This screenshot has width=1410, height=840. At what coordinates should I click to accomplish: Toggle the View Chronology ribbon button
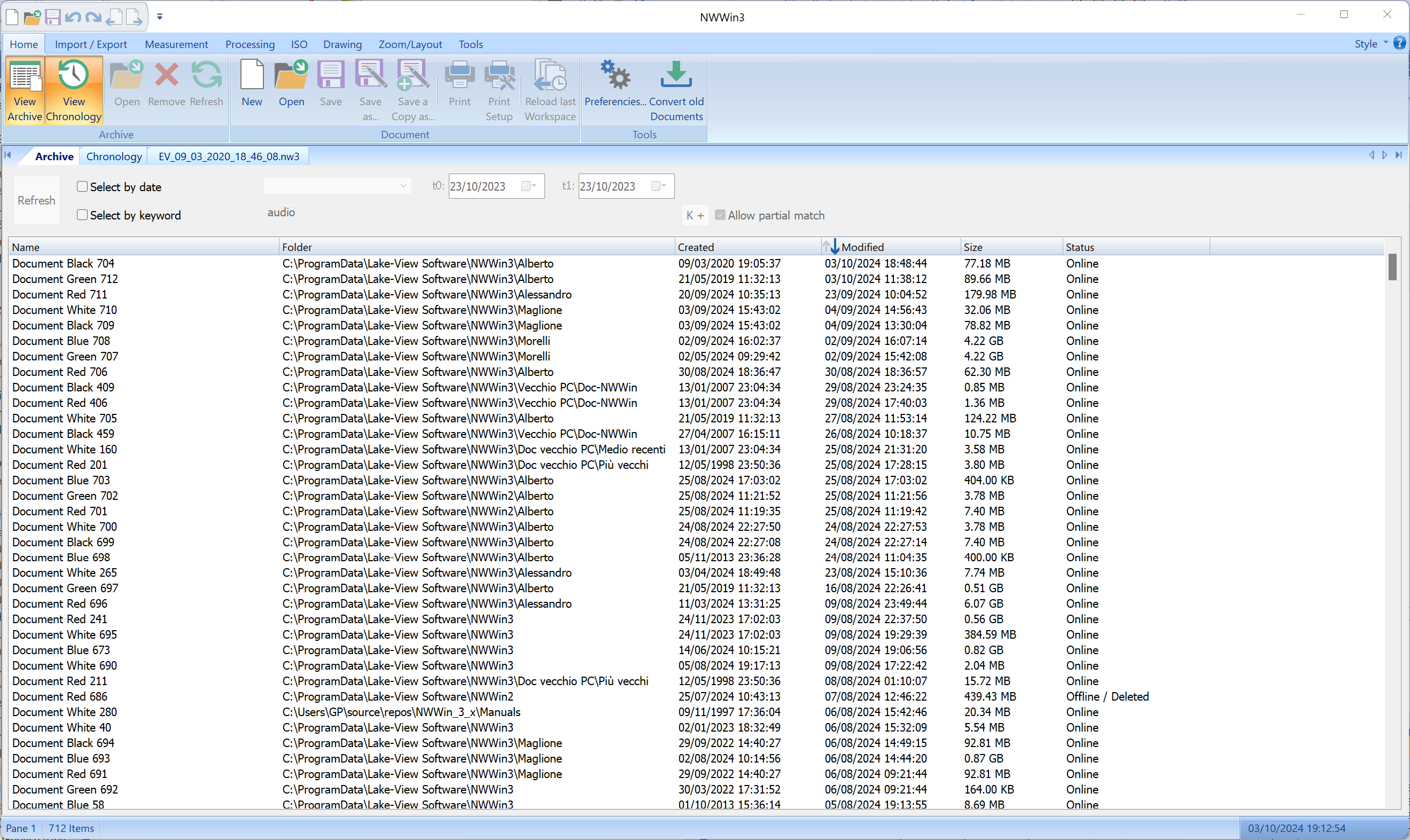pyautogui.click(x=74, y=91)
